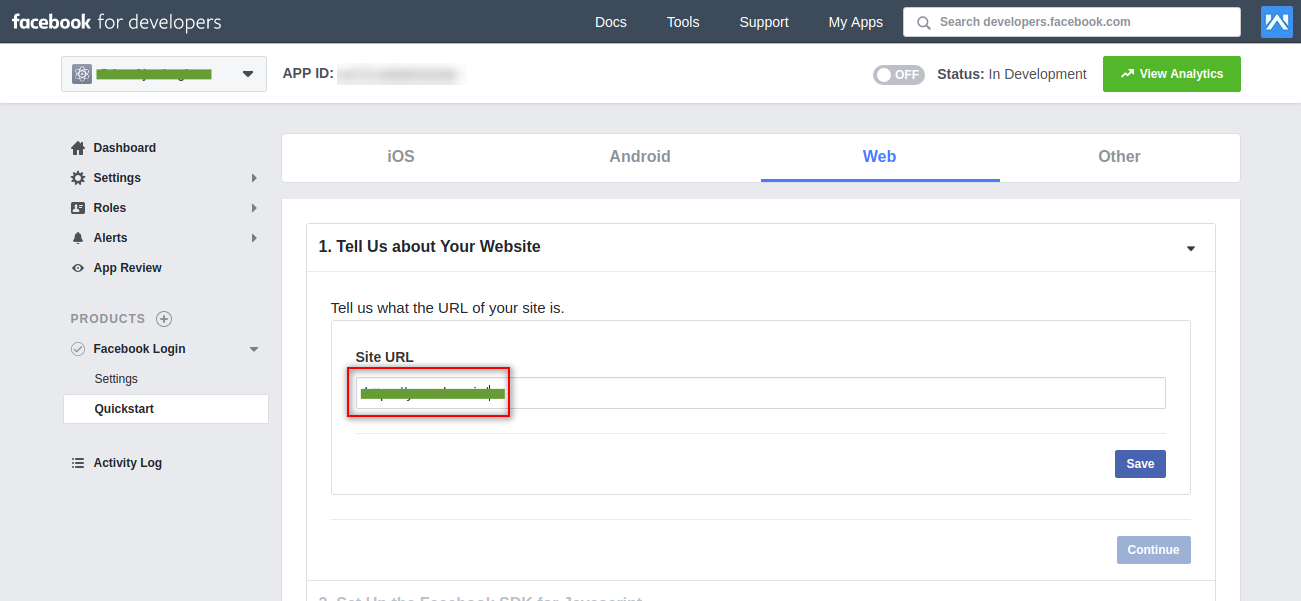Open App Review in the sidebar

(x=128, y=268)
